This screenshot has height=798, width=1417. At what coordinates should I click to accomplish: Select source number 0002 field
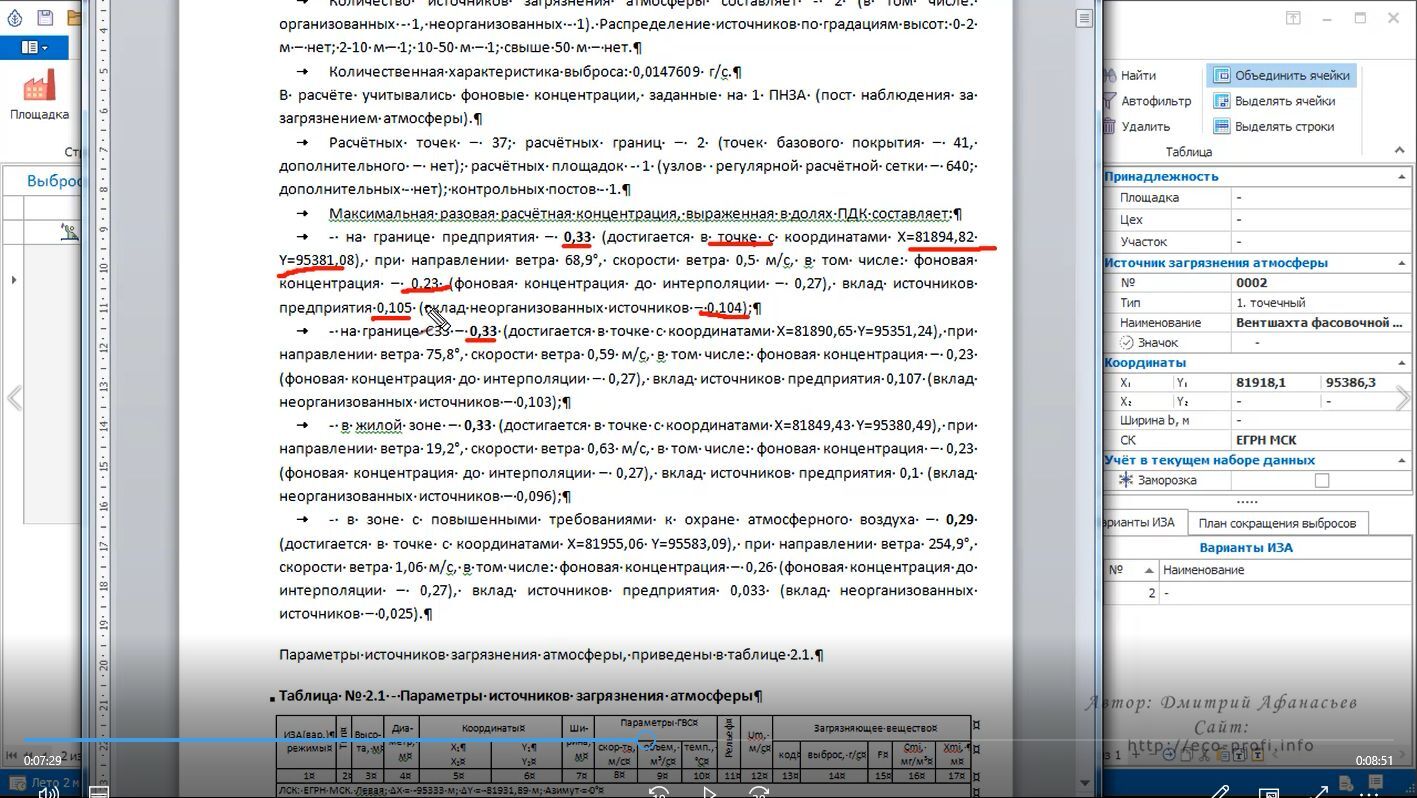(1321, 283)
